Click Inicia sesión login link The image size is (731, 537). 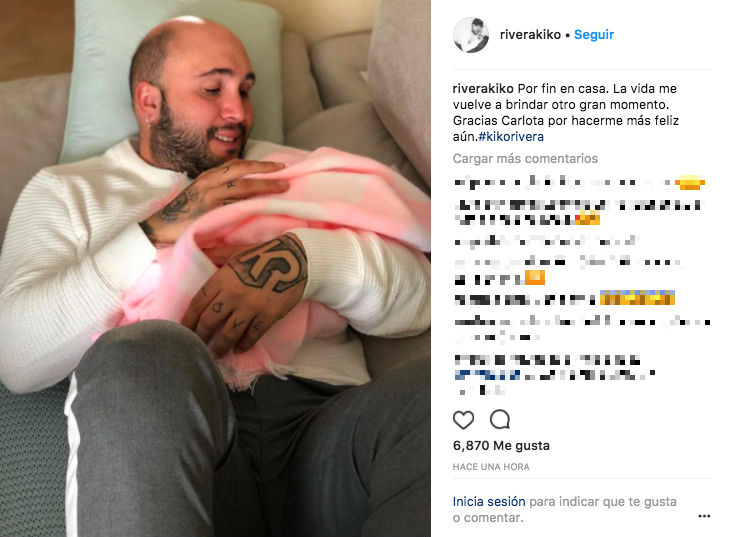click(x=489, y=502)
